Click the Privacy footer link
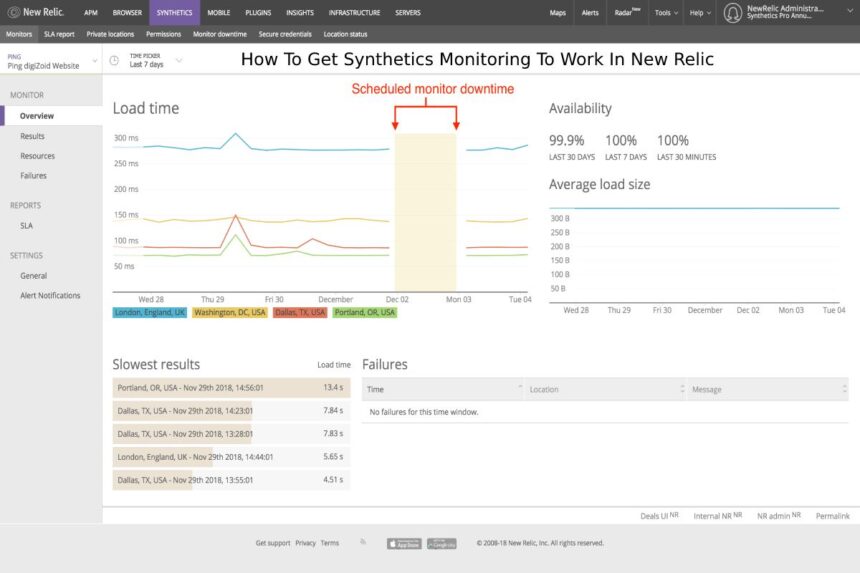Image resolution: width=860 pixels, height=573 pixels. tap(305, 543)
